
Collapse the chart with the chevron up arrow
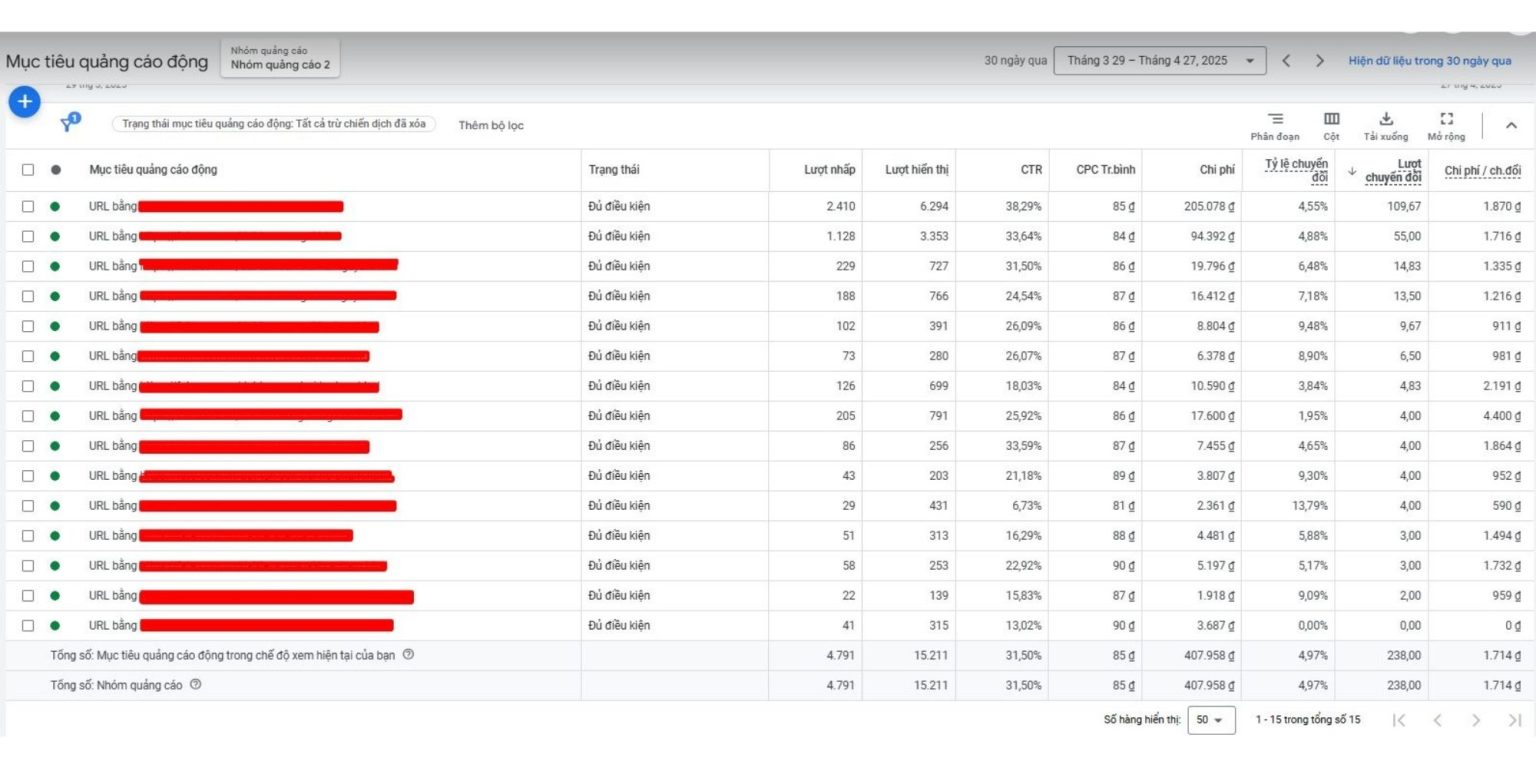[x=1510, y=126]
